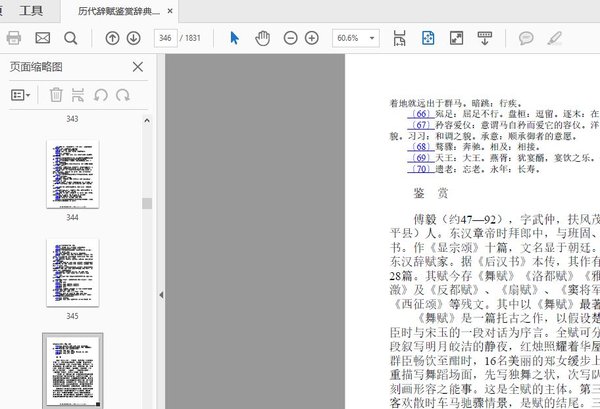Viewport: 600px width, 409px height.
Task: Open the comment bubble tool
Action: pyautogui.click(x=525, y=38)
